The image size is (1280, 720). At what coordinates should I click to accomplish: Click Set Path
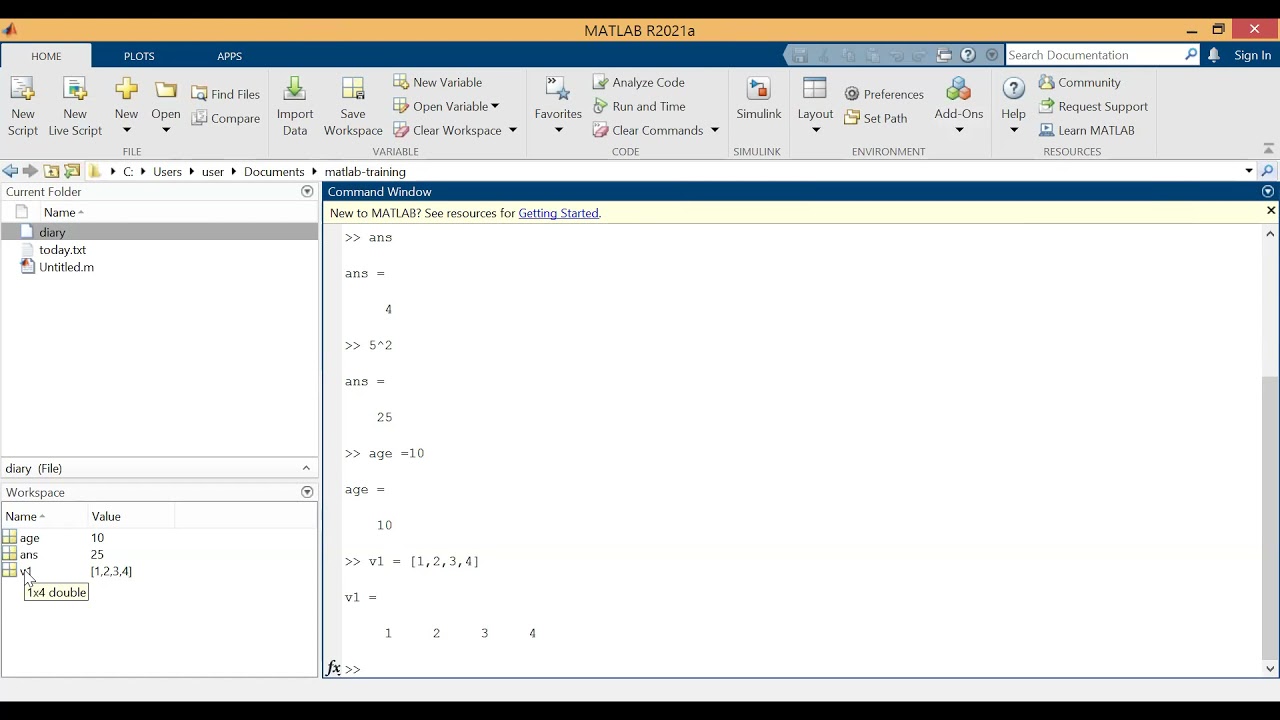point(876,118)
